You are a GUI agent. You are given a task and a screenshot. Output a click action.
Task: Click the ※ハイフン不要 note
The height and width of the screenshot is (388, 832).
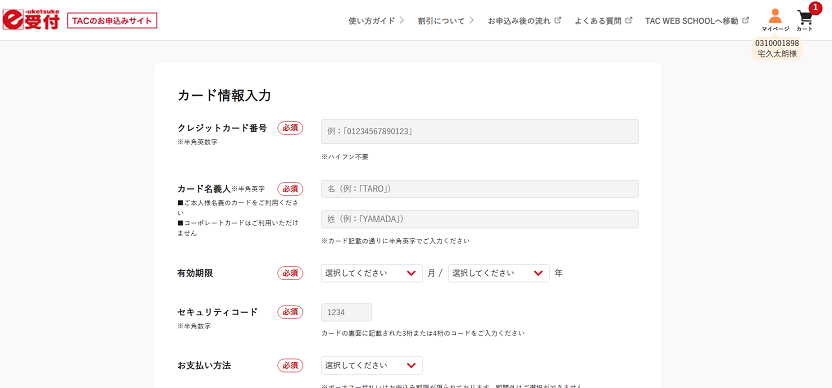click(x=344, y=157)
